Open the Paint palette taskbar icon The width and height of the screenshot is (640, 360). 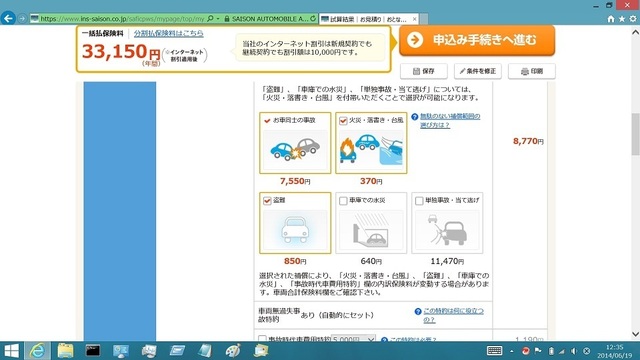pyautogui.click(x=233, y=351)
